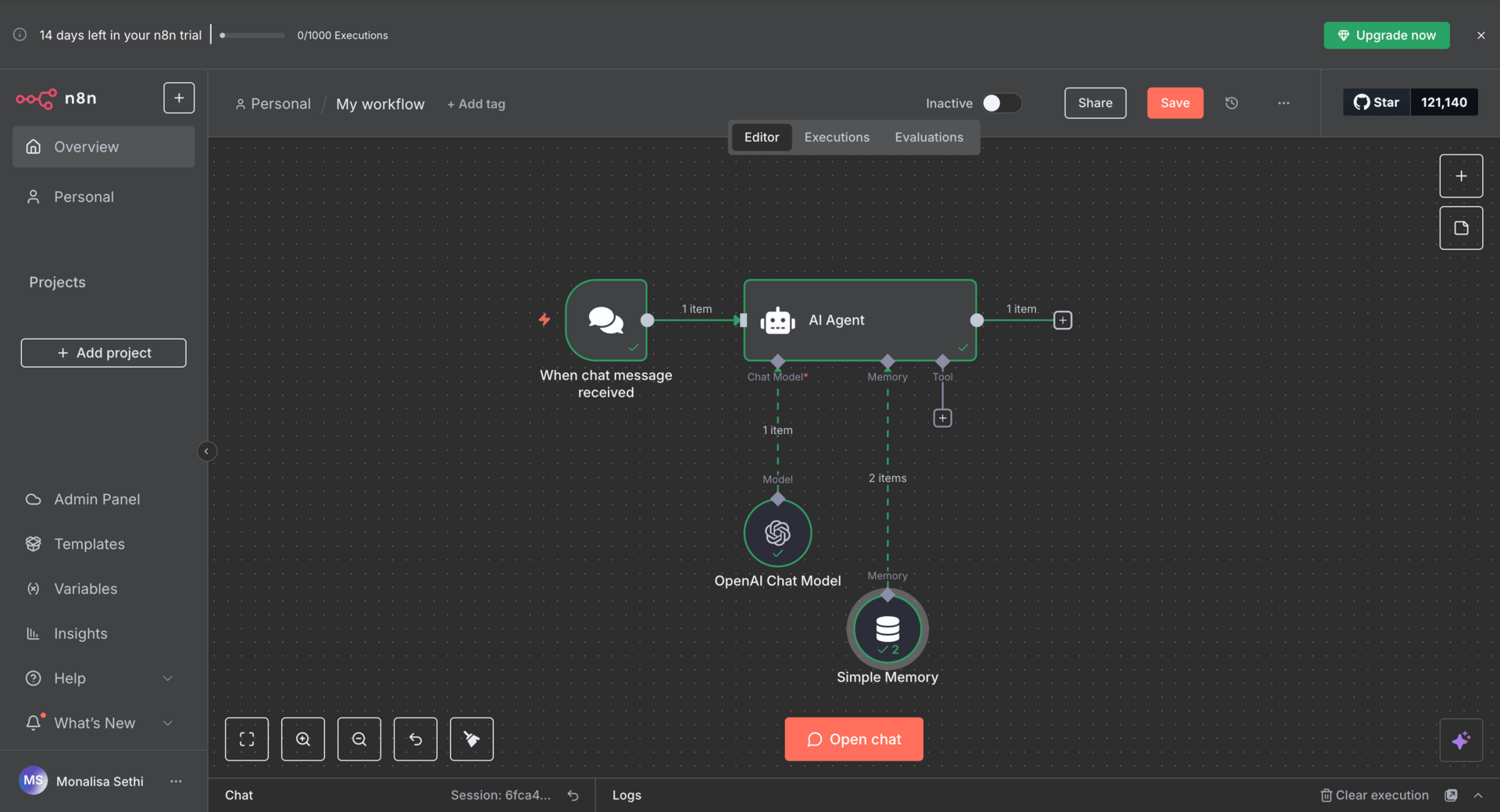The width and height of the screenshot is (1500, 812).
Task: Click the Tool connector plus button
Action: [x=942, y=418]
